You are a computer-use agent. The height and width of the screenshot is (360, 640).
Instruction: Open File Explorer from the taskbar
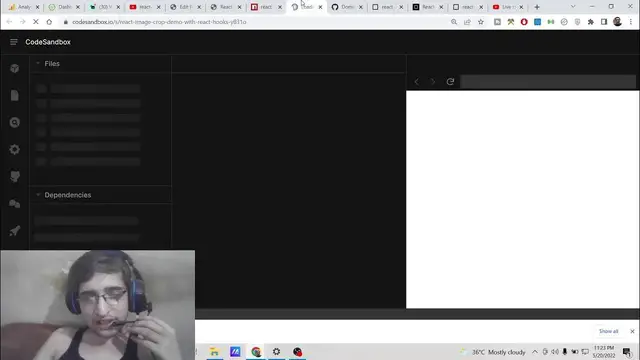click(x=214, y=351)
